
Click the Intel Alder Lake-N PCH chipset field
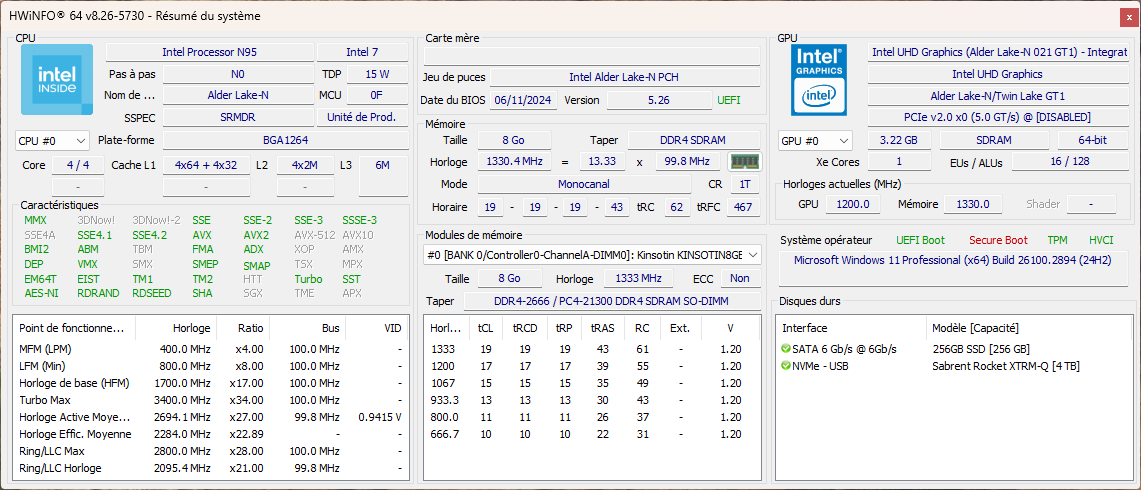click(x=624, y=77)
